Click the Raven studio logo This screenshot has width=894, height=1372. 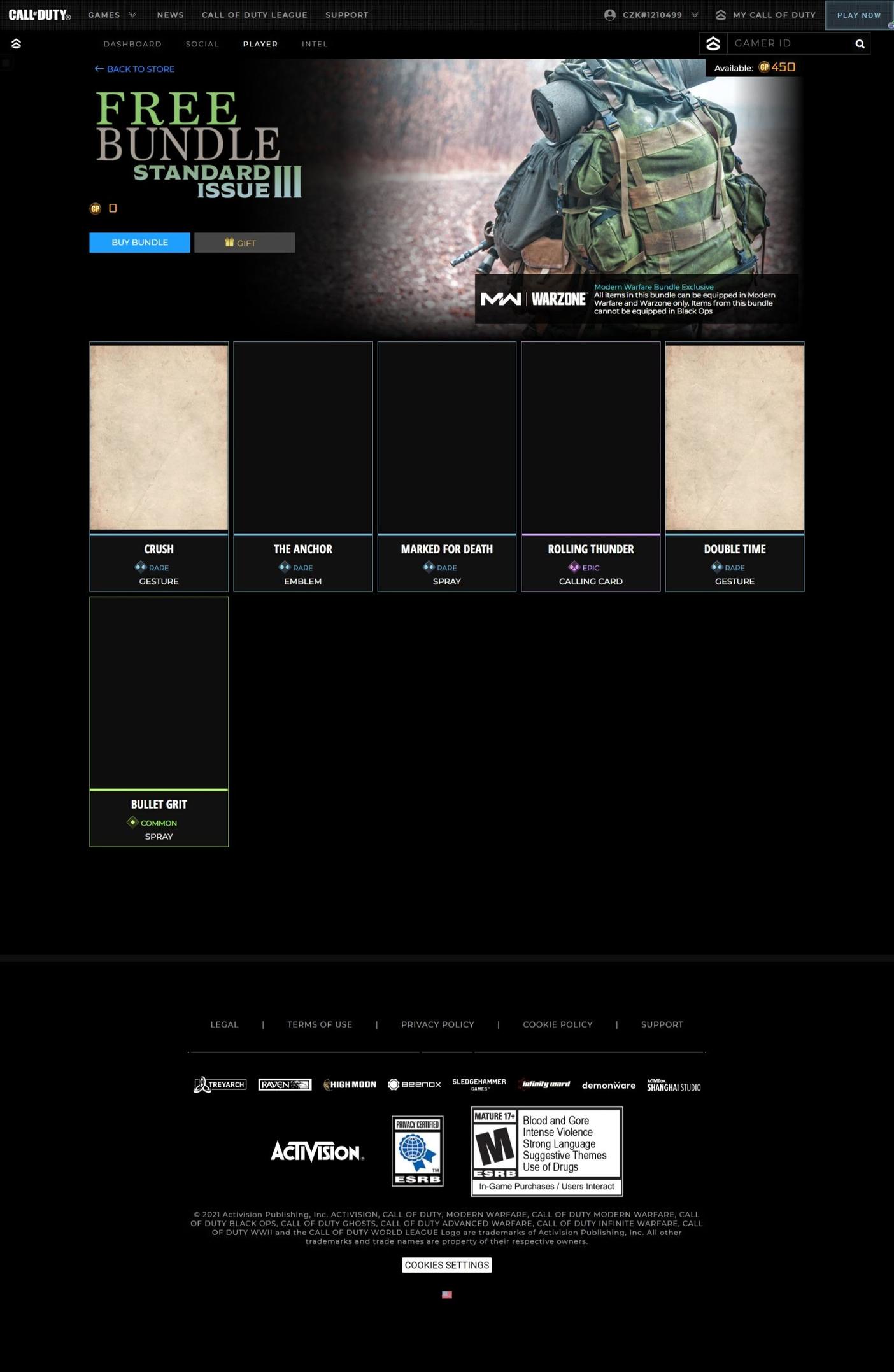[x=285, y=1084]
